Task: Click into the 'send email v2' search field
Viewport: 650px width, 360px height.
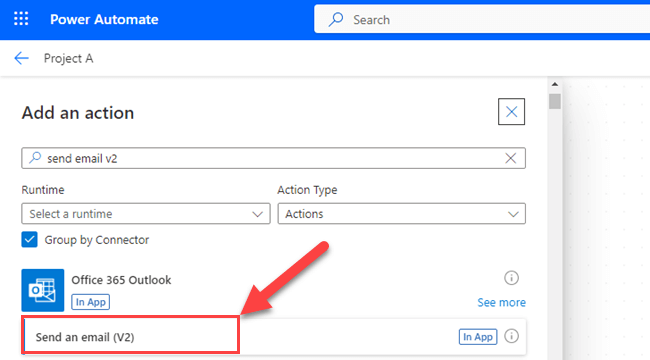Action: [x=273, y=158]
